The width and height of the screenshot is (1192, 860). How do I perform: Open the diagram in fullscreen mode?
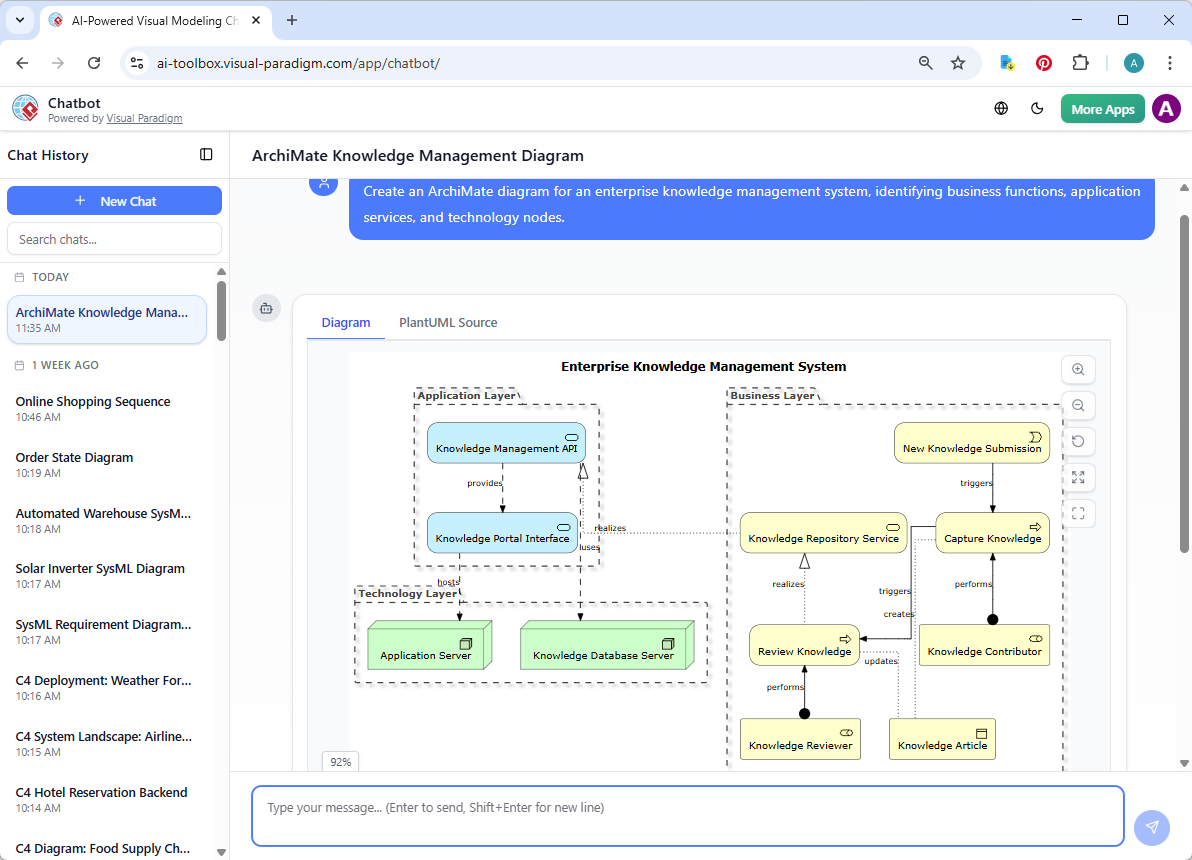pos(1078,513)
